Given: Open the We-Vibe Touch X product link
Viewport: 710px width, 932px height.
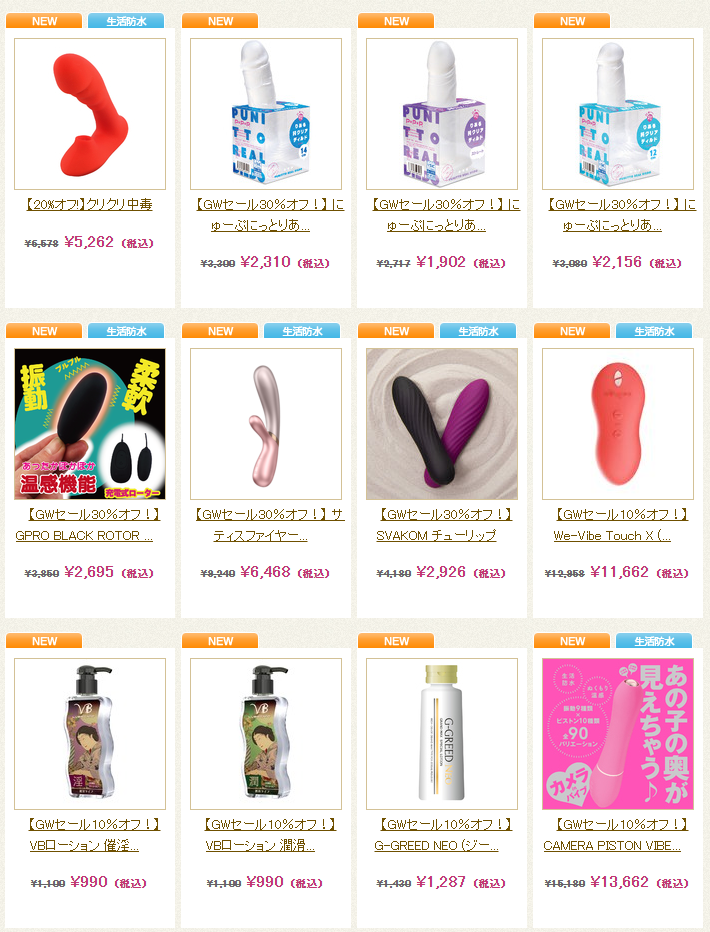Looking at the screenshot, I should pos(618,525).
